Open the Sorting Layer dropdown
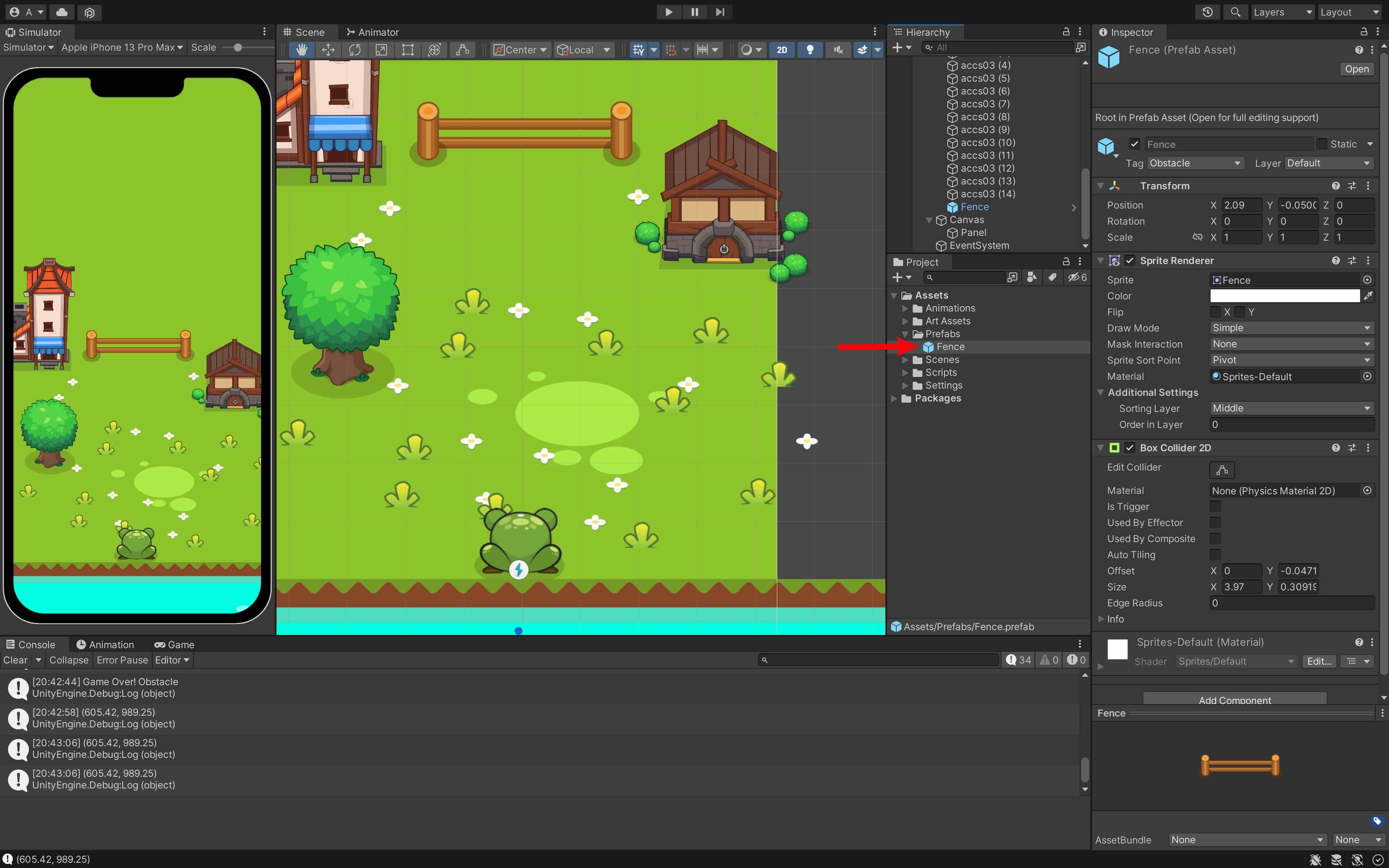 point(1291,408)
